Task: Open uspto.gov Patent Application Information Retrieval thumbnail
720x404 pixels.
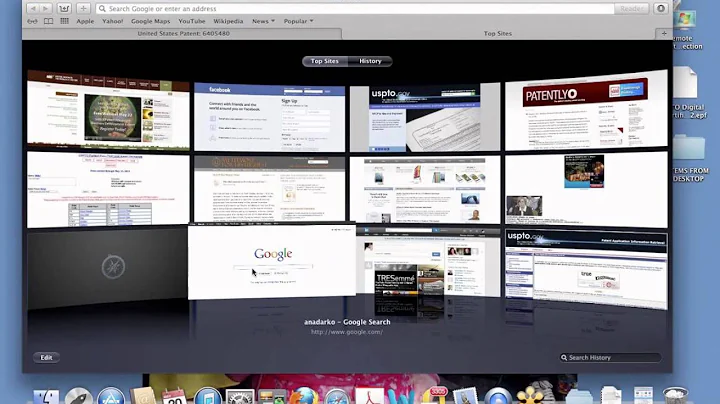Action: click(586, 269)
